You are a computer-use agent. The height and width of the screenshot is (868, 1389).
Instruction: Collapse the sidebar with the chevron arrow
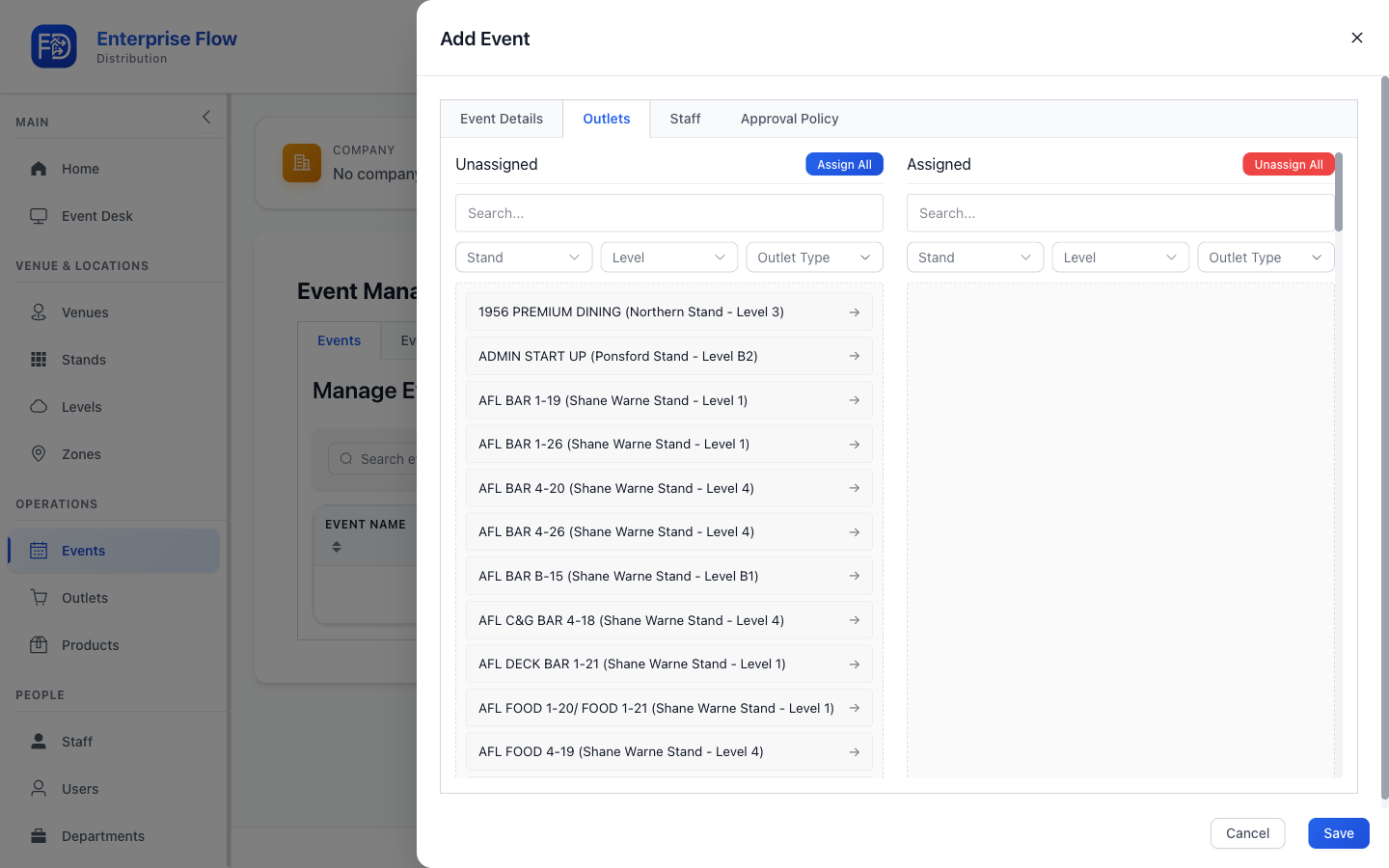[206, 117]
